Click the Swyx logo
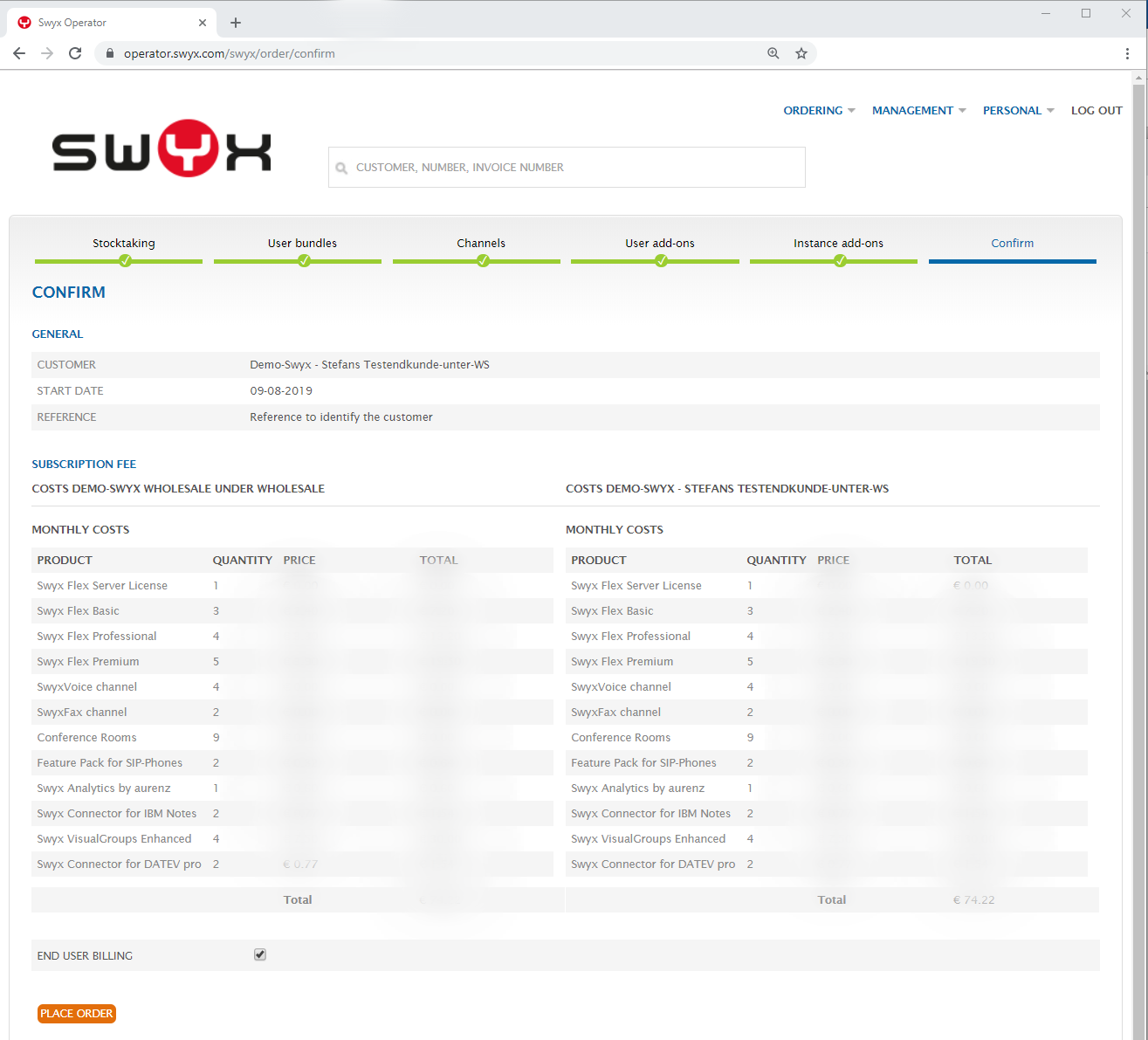This screenshot has height=1040, width=1148. [x=162, y=149]
